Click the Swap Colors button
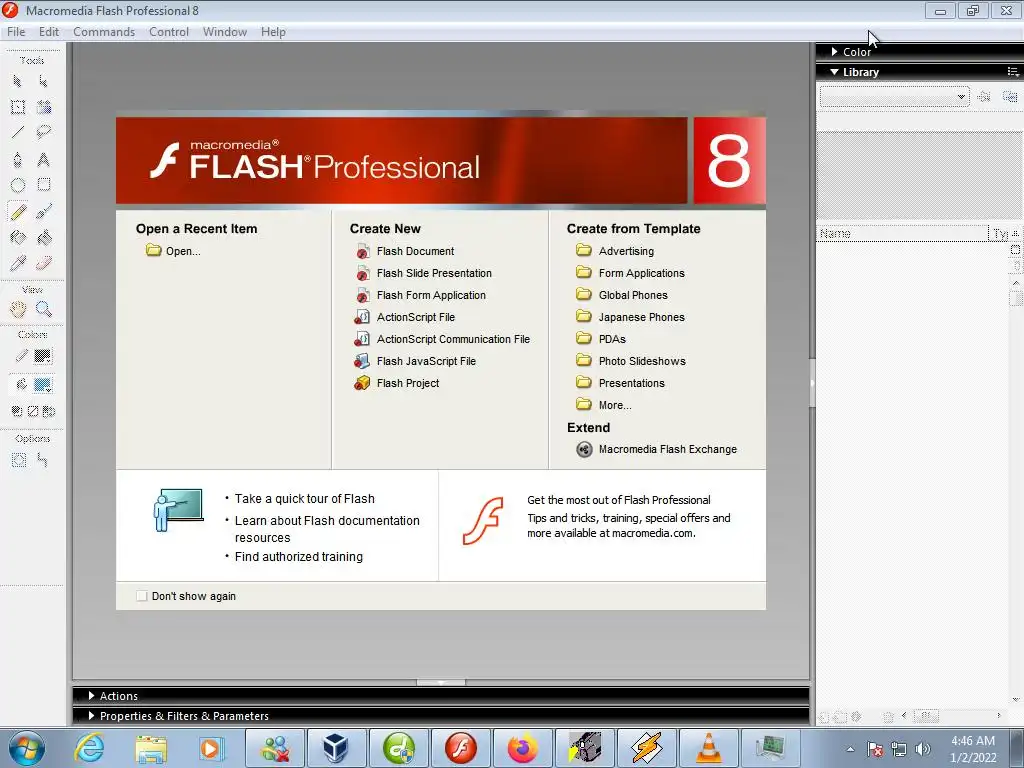The image size is (1024, 768). tap(48, 411)
